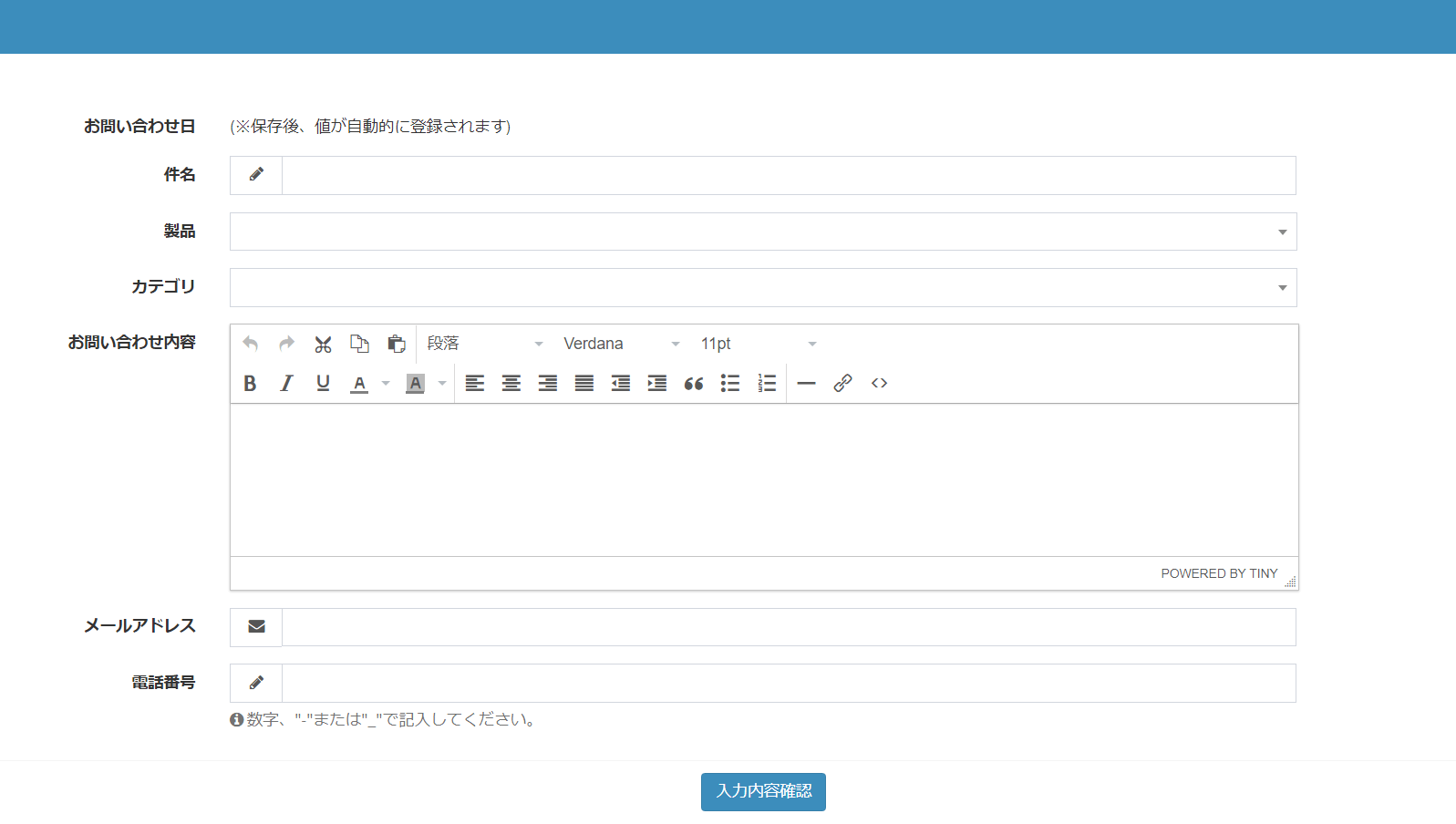Screen dimensions: 1456x824
Task: Click the Cut scissors icon in editor toolbar
Action: [x=323, y=345]
